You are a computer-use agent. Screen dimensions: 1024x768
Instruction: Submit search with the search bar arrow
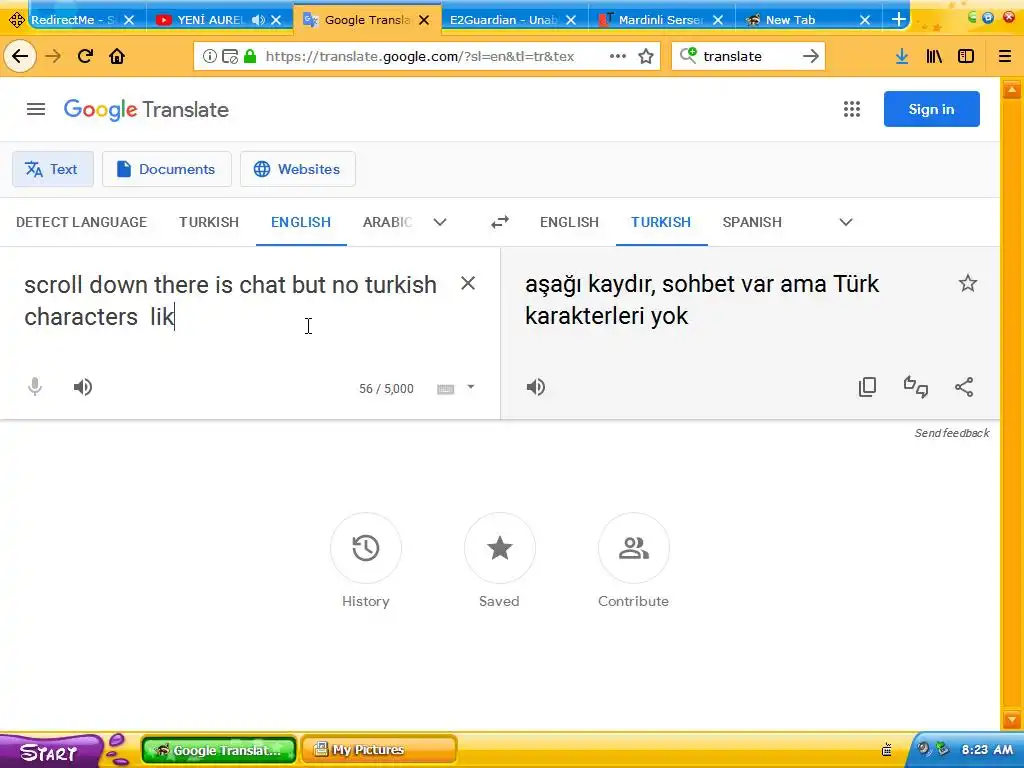[x=810, y=57]
